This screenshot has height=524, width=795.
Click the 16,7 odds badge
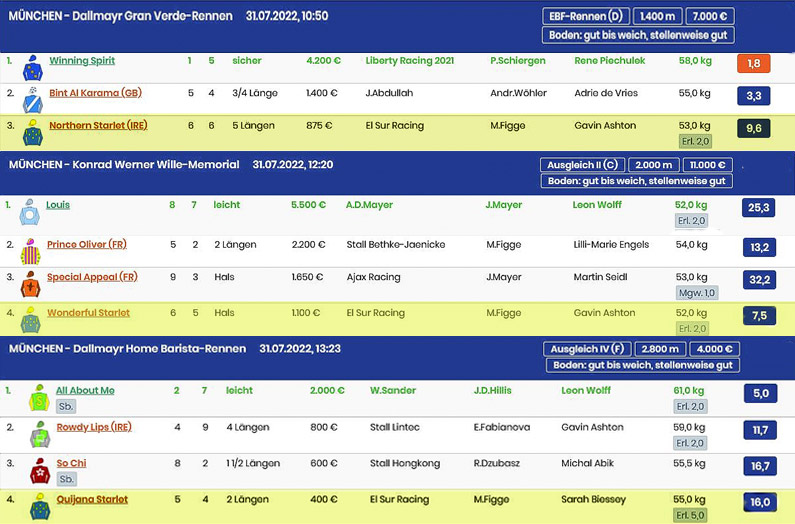[x=760, y=466]
